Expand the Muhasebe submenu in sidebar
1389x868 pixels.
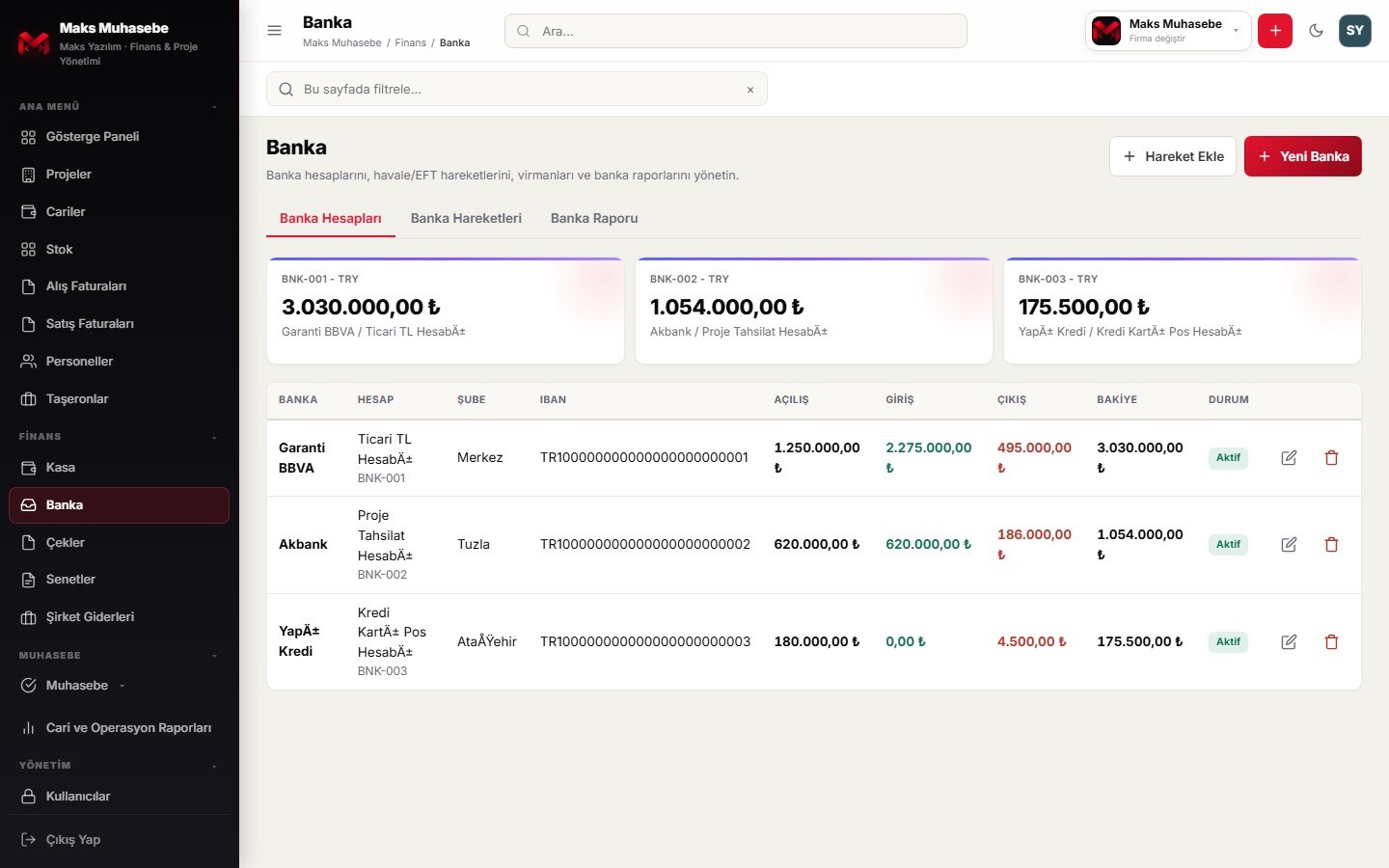pyautogui.click(x=120, y=686)
